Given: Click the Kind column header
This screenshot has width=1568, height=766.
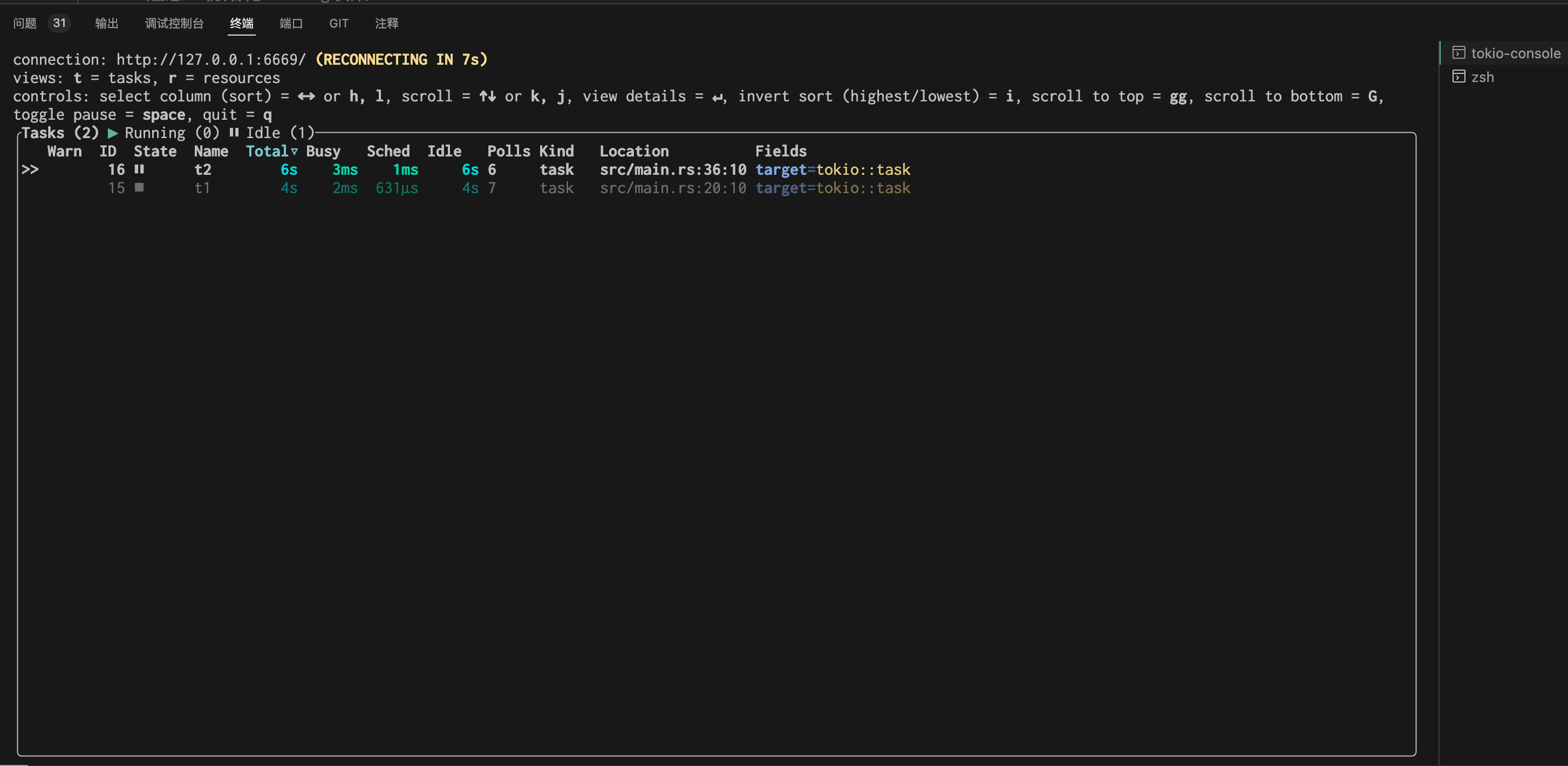Looking at the screenshot, I should coord(556,152).
